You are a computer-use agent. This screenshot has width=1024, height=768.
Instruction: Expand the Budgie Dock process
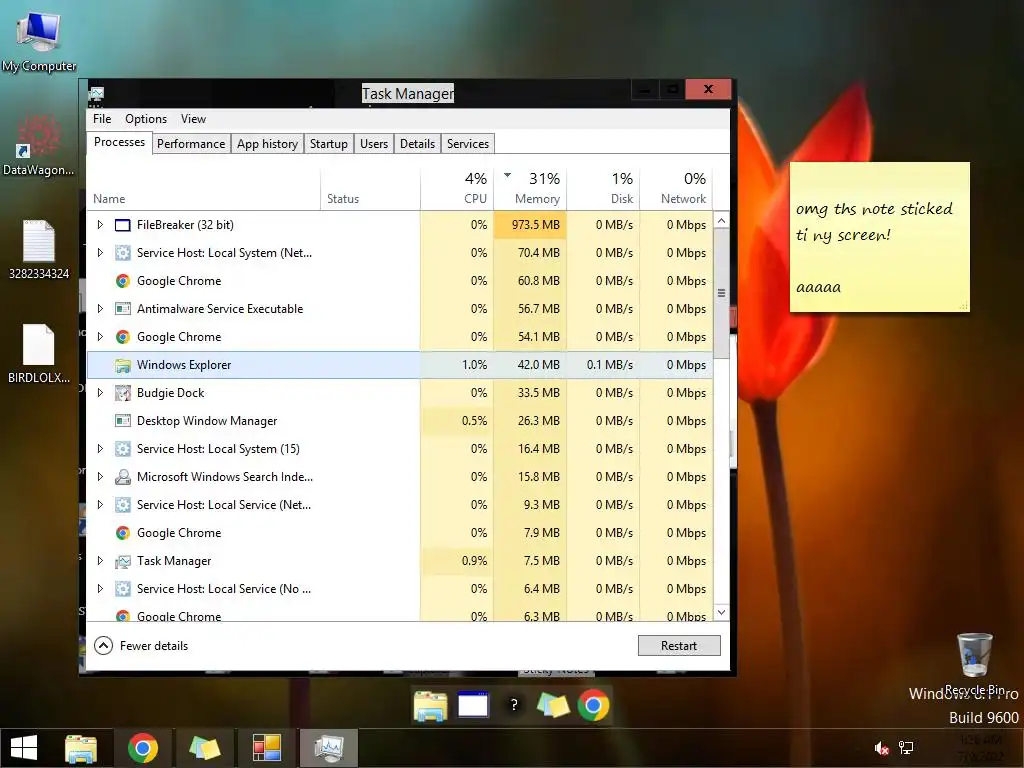point(100,393)
